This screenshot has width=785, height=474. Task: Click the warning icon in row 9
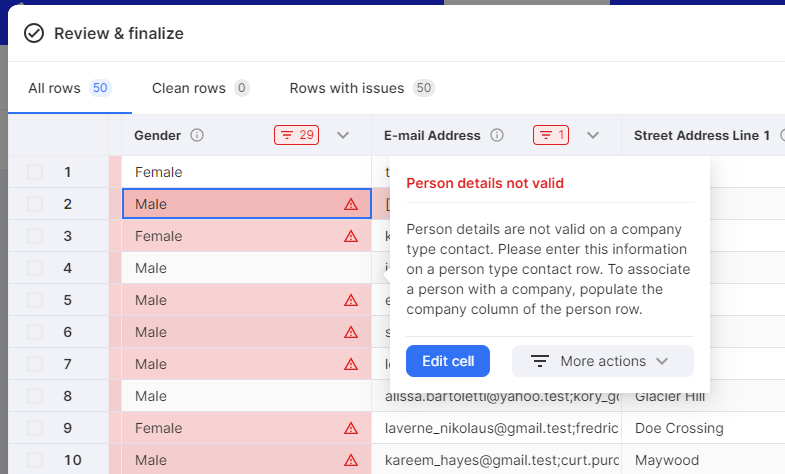pyautogui.click(x=351, y=428)
